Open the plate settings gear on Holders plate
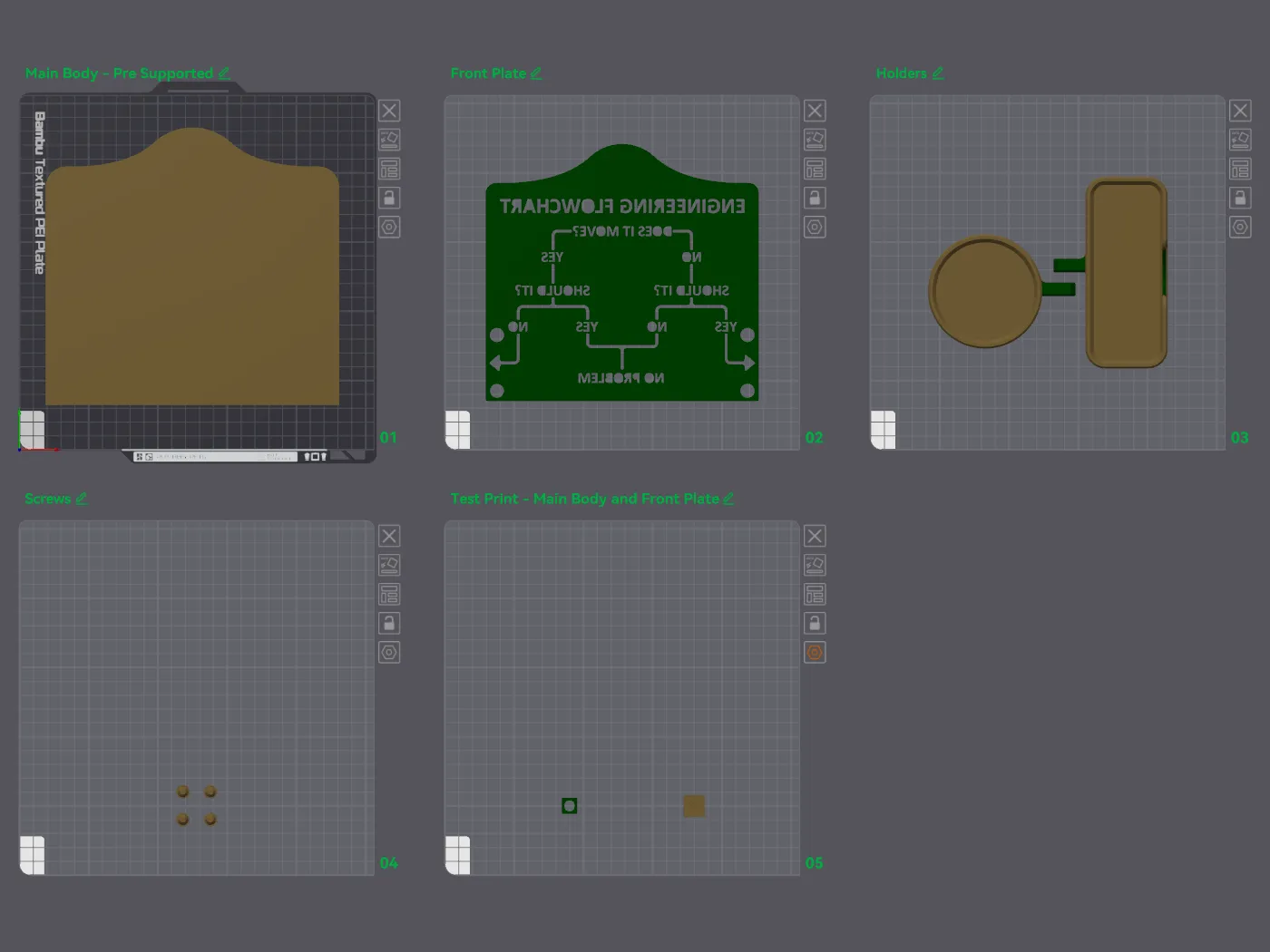This screenshot has width=1270, height=952. [x=1240, y=227]
